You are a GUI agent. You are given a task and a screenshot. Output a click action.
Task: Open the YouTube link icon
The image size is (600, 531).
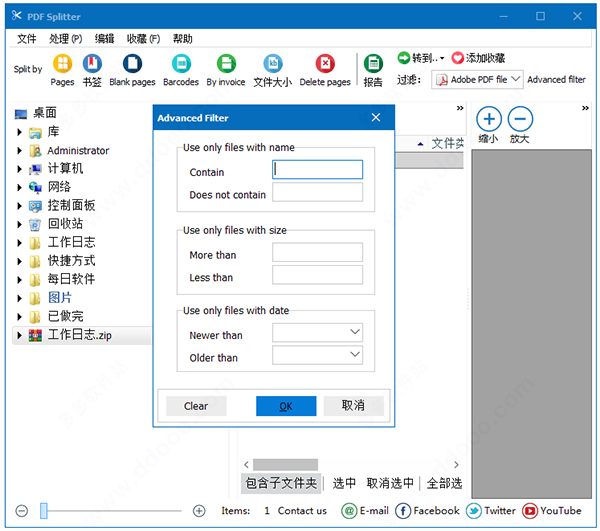click(x=530, y=511)
